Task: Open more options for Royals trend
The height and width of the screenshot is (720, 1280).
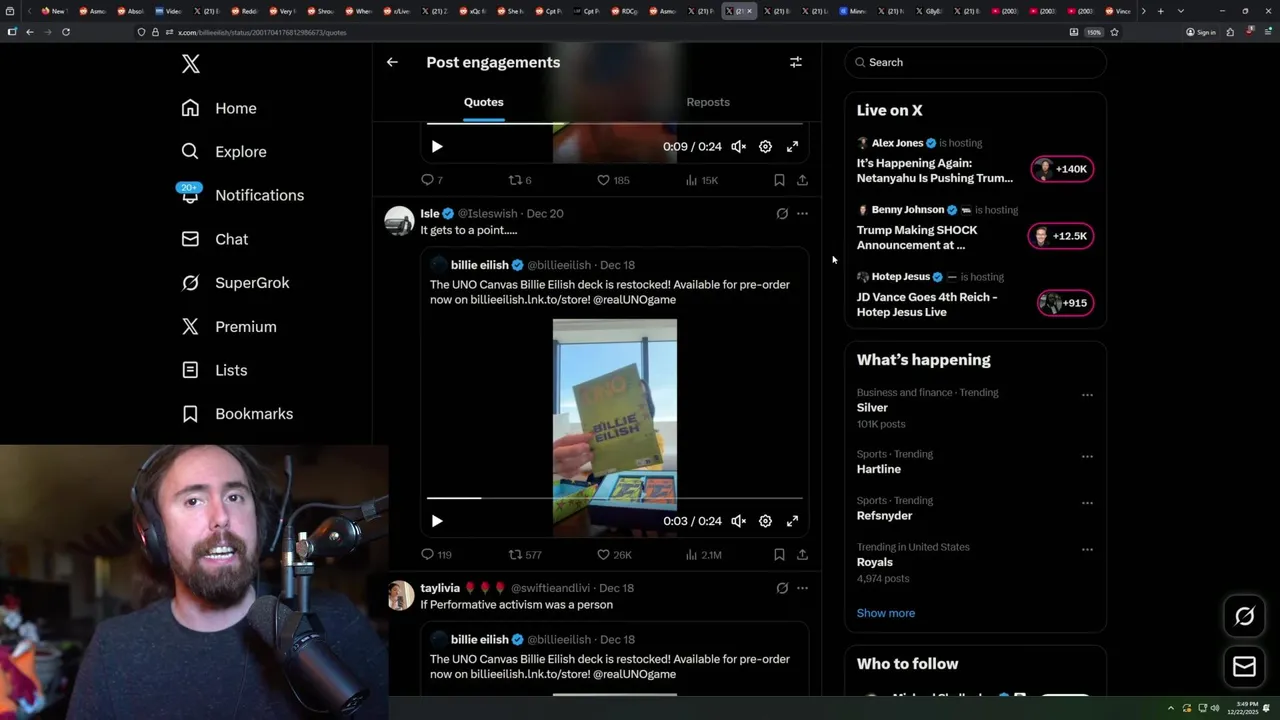Action: (x=1087, y=549)
